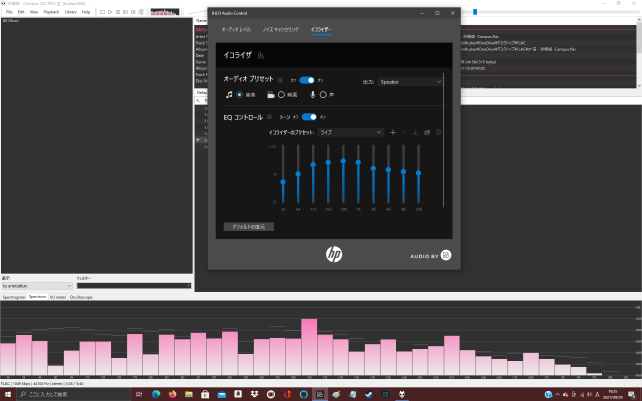Image resolution: width=642 pixels, height=401 pixels.
Task: Switch to the Oscilloscope tab
Action: (x=81, y=297)
